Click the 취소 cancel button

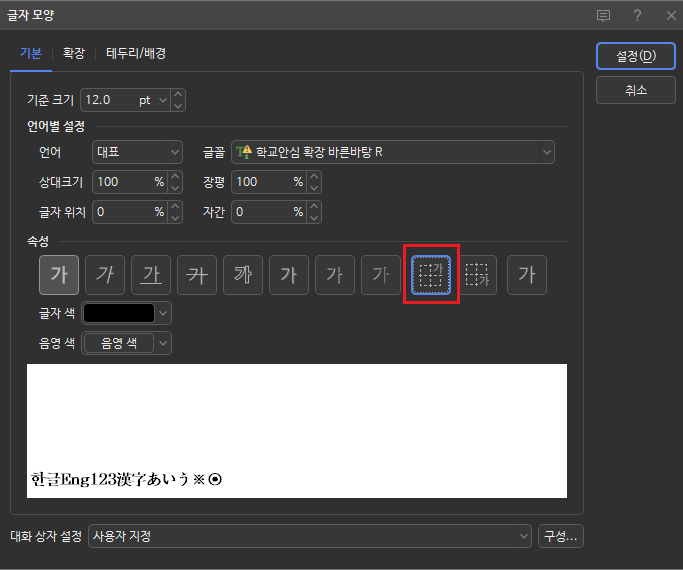[x=635, y=90]
